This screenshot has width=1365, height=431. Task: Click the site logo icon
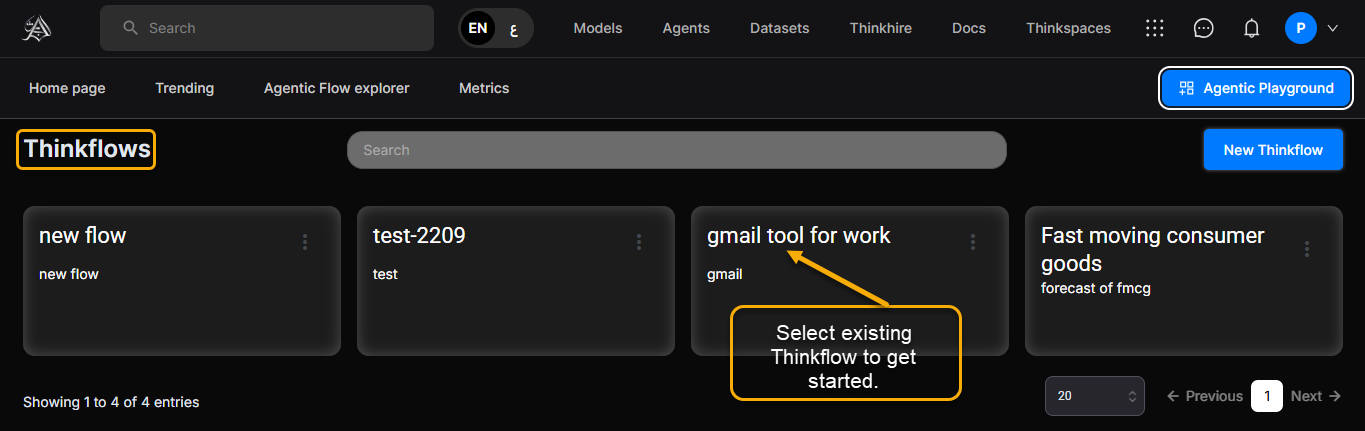pyautogui.click(x=37, y=28)
